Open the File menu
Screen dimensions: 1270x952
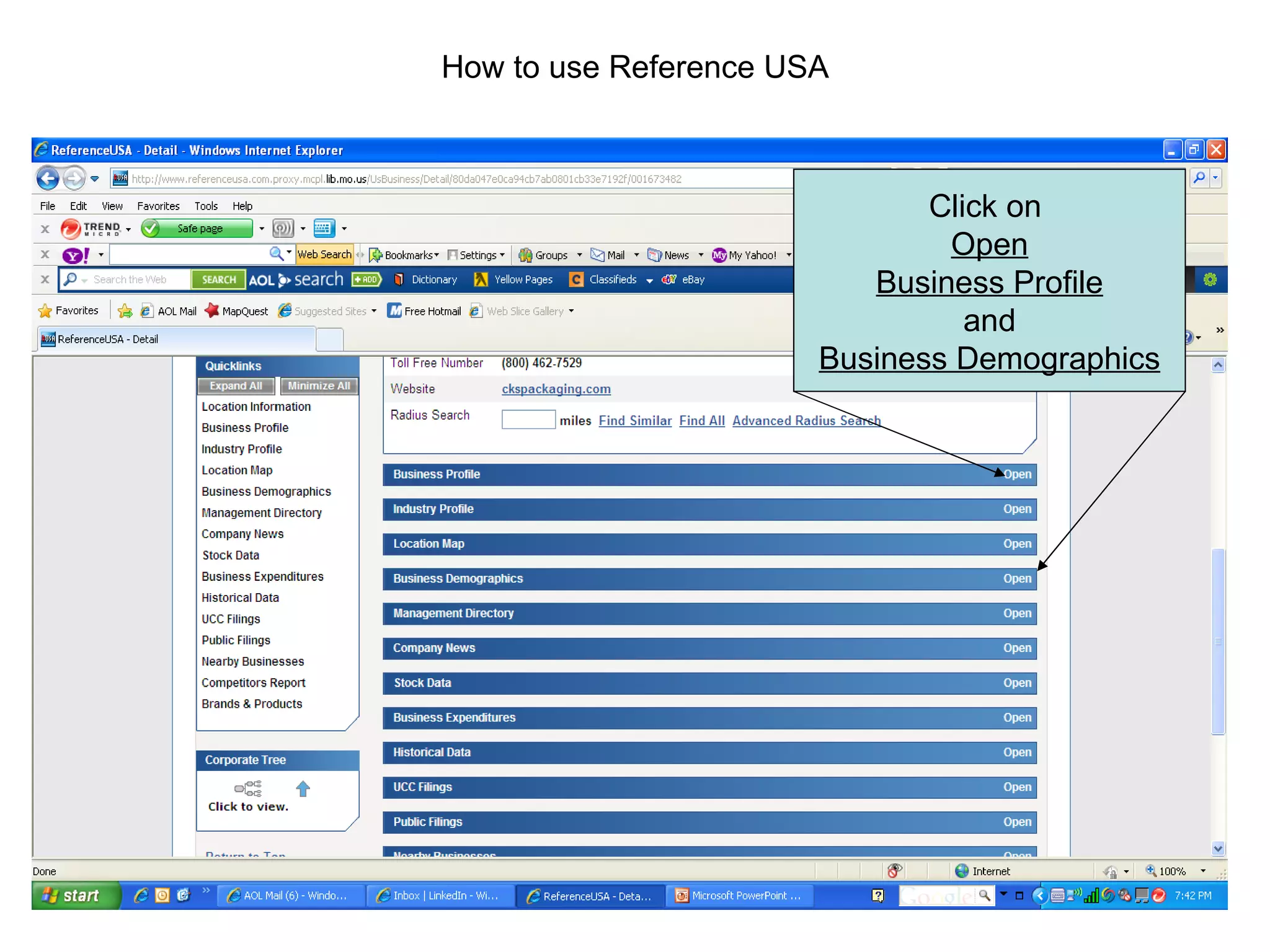click(x=48, y=206)
